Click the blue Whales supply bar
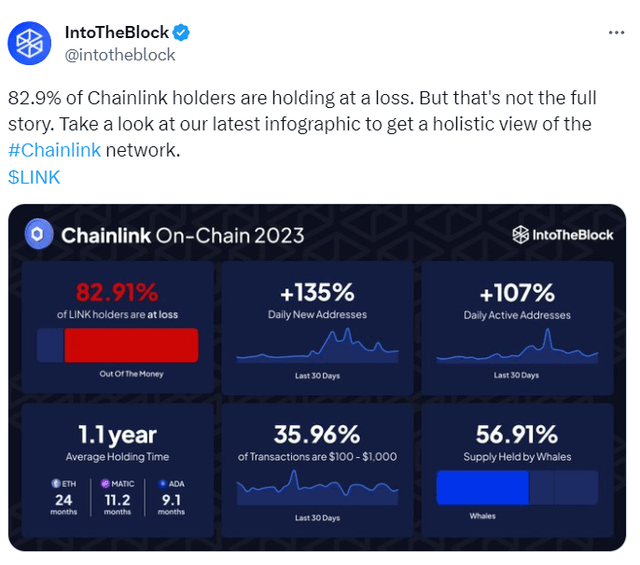This screenshot has width=640, height=565. click(x=482, y=490)
